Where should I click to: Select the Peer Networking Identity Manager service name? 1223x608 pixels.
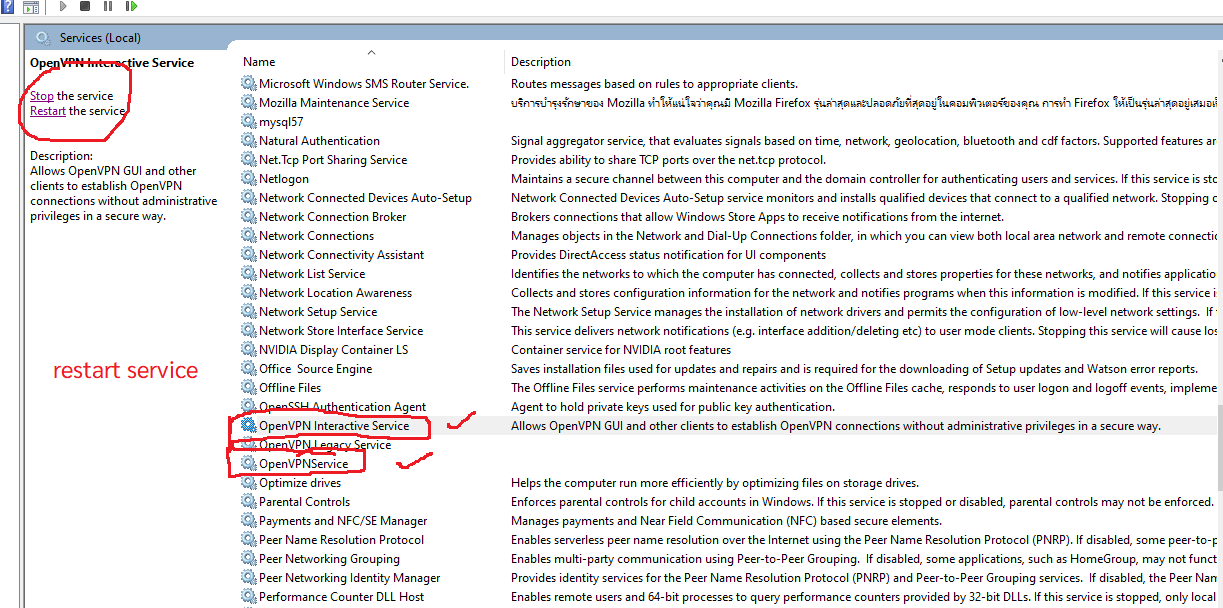coord(349,578)
